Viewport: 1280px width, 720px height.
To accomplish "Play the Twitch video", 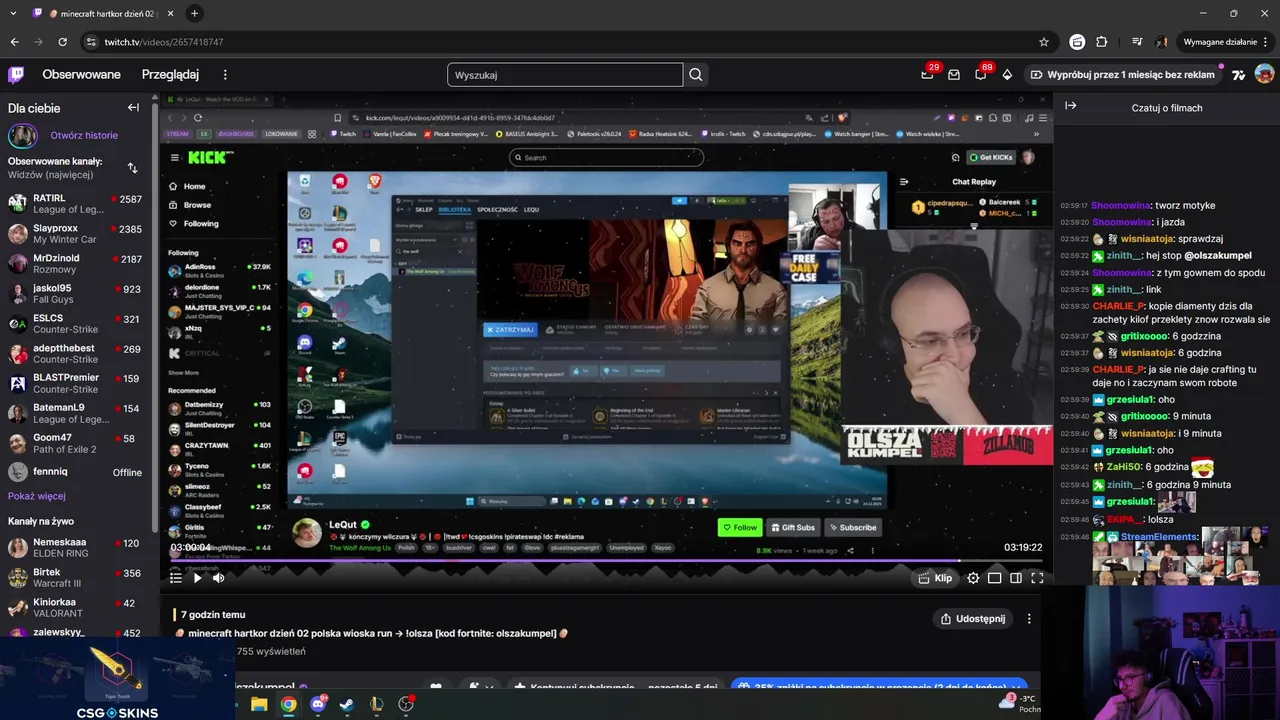I will pos(197,578).
